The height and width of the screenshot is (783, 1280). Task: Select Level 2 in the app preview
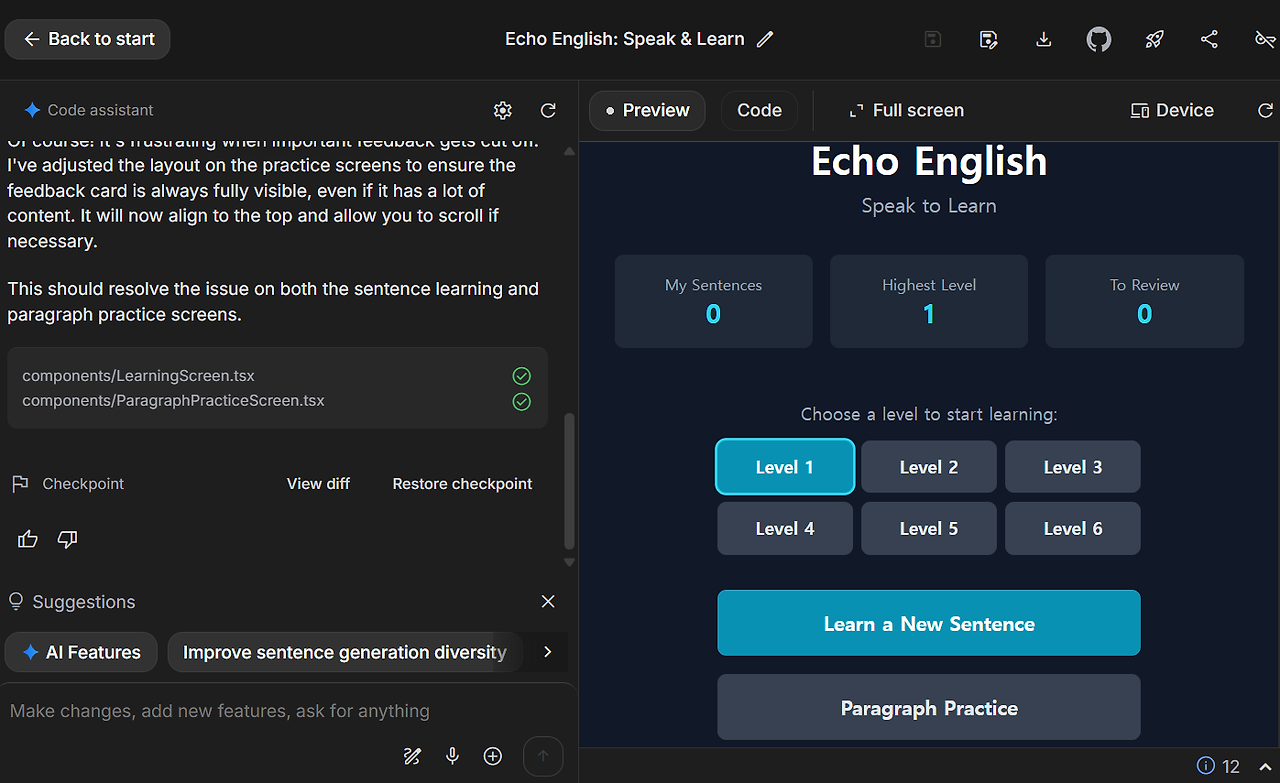tap(929, 467)
